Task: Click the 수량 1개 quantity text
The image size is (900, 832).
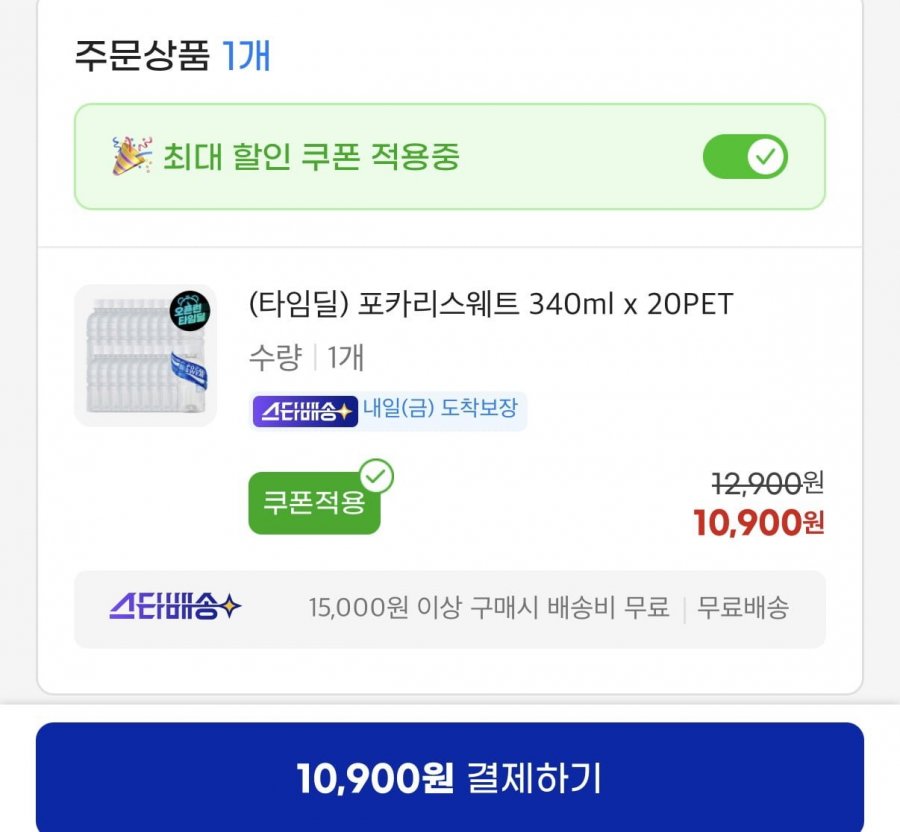Action: click(x=306, y=357)
